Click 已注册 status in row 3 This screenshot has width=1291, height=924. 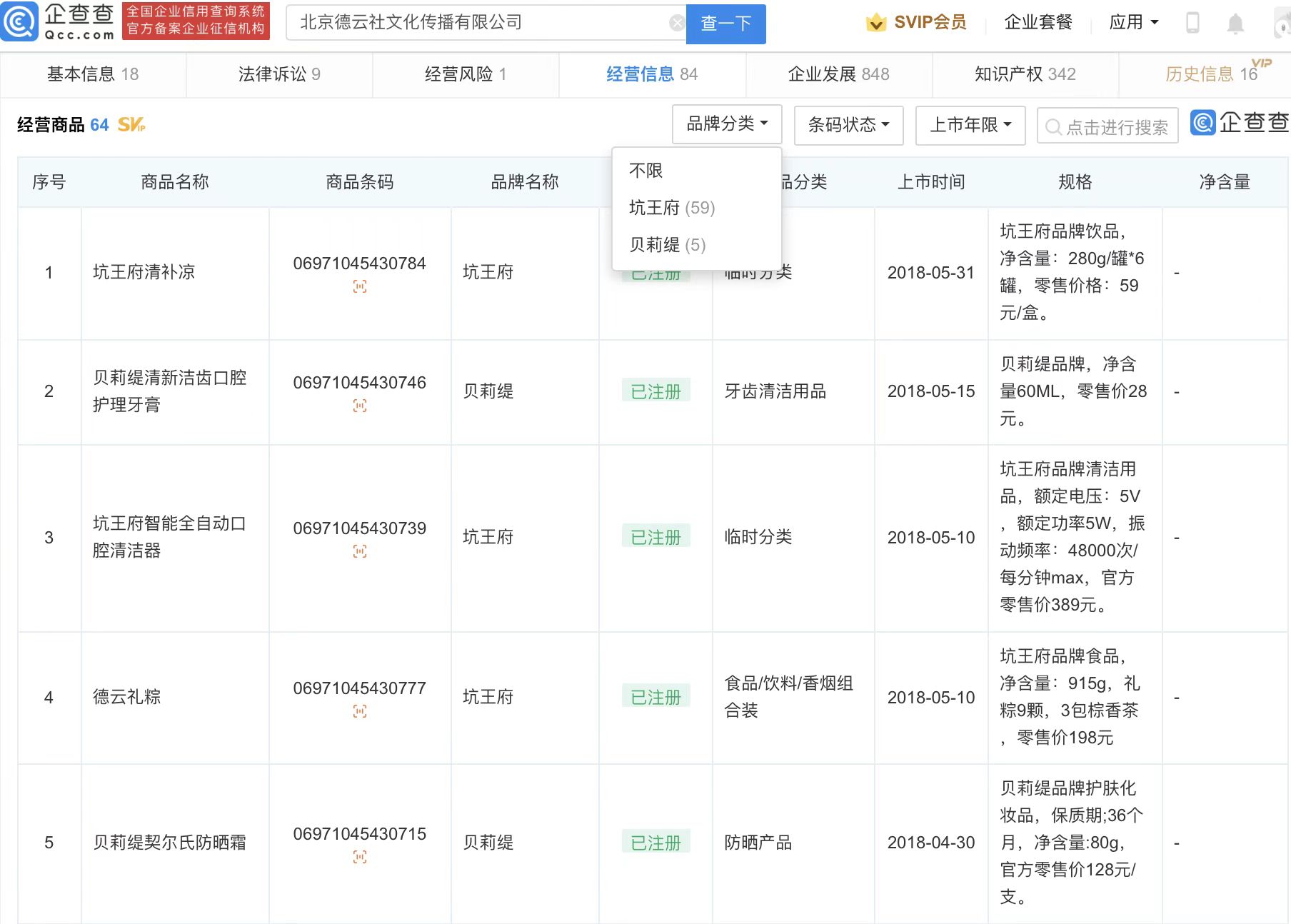pos(656,537)
